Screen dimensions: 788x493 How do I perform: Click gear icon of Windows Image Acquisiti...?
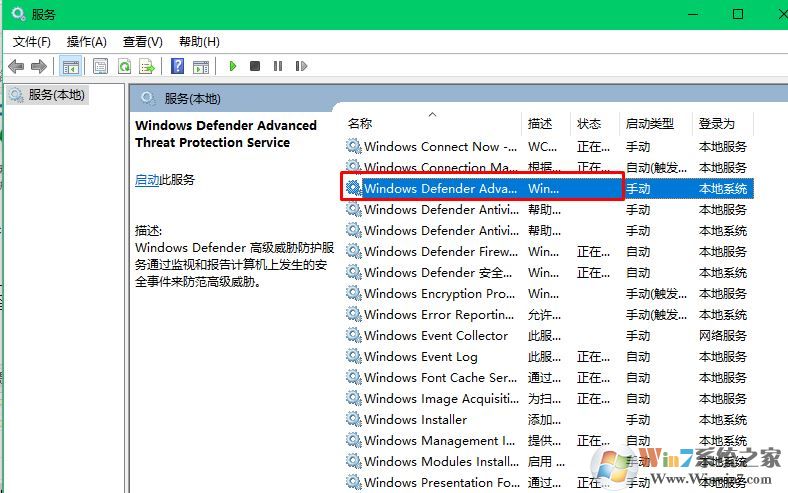pyautogui.click(x=354, y=399)
